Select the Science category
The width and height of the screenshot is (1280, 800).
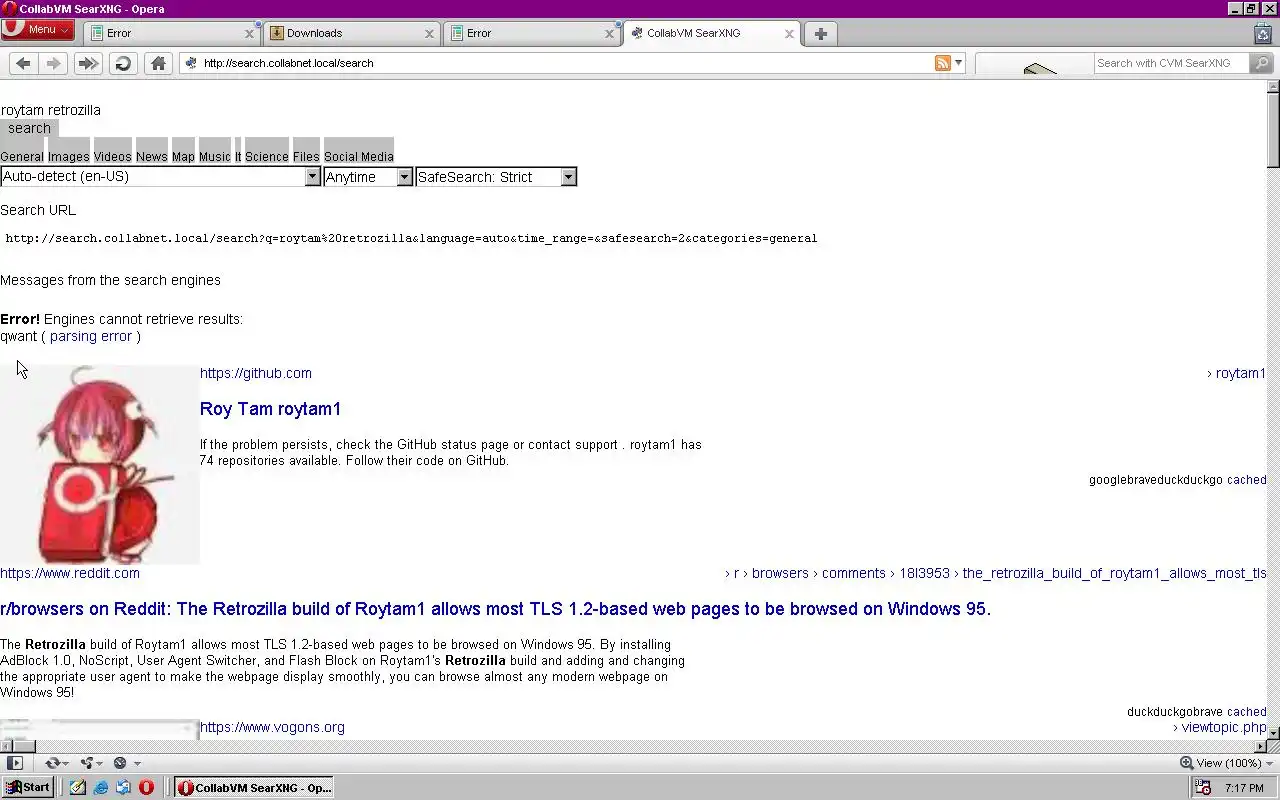click(267, 156)
